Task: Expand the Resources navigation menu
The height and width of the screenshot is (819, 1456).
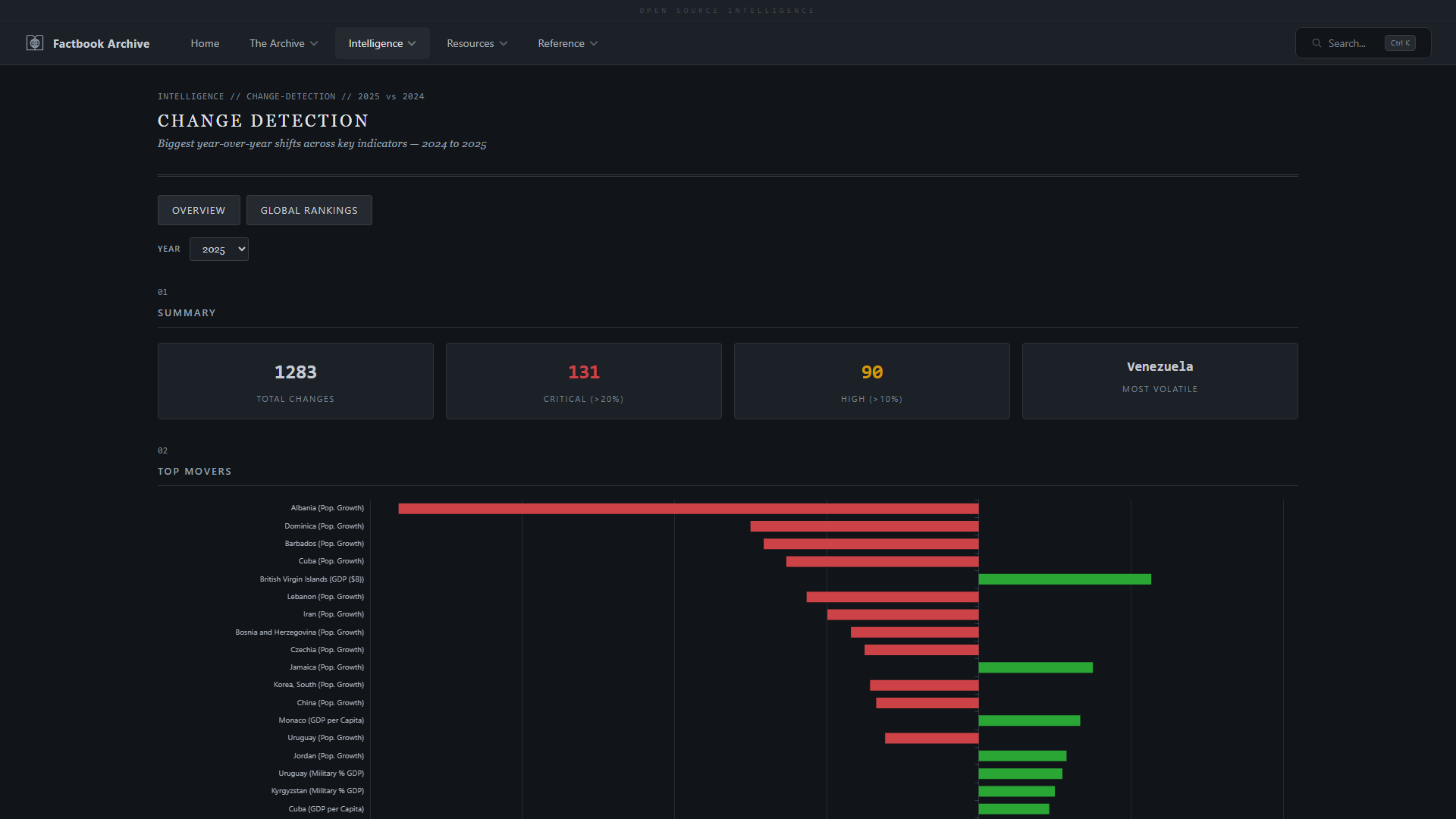Action: coord(477,43)
